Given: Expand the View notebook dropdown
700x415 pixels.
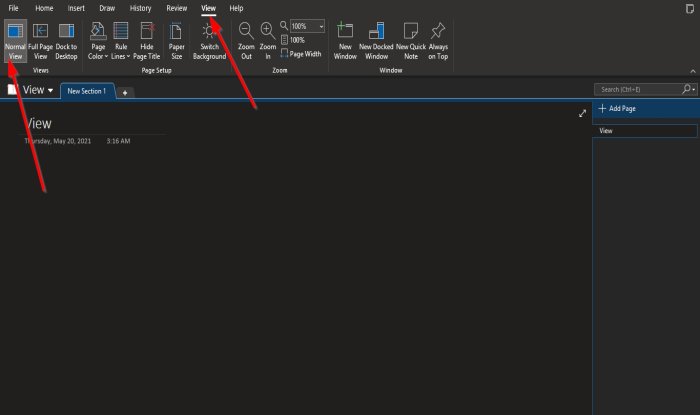Looking at the screenshot, I should coord(50,91).
